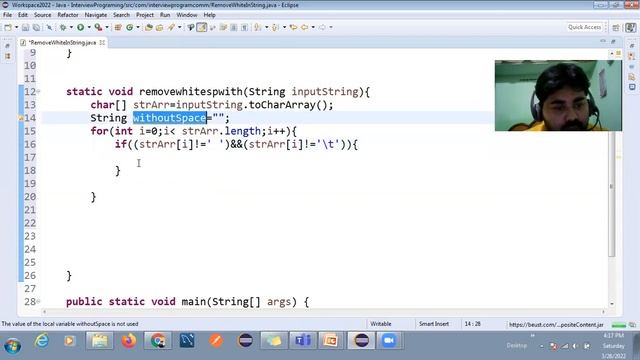
Task: Click the yellow overview ruler warning marker
Action: point(619,157)
